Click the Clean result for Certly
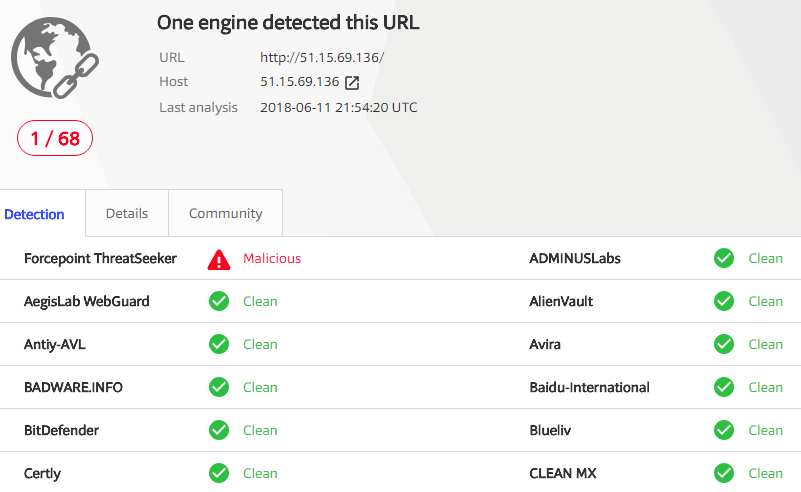 (x=260, y=473)
